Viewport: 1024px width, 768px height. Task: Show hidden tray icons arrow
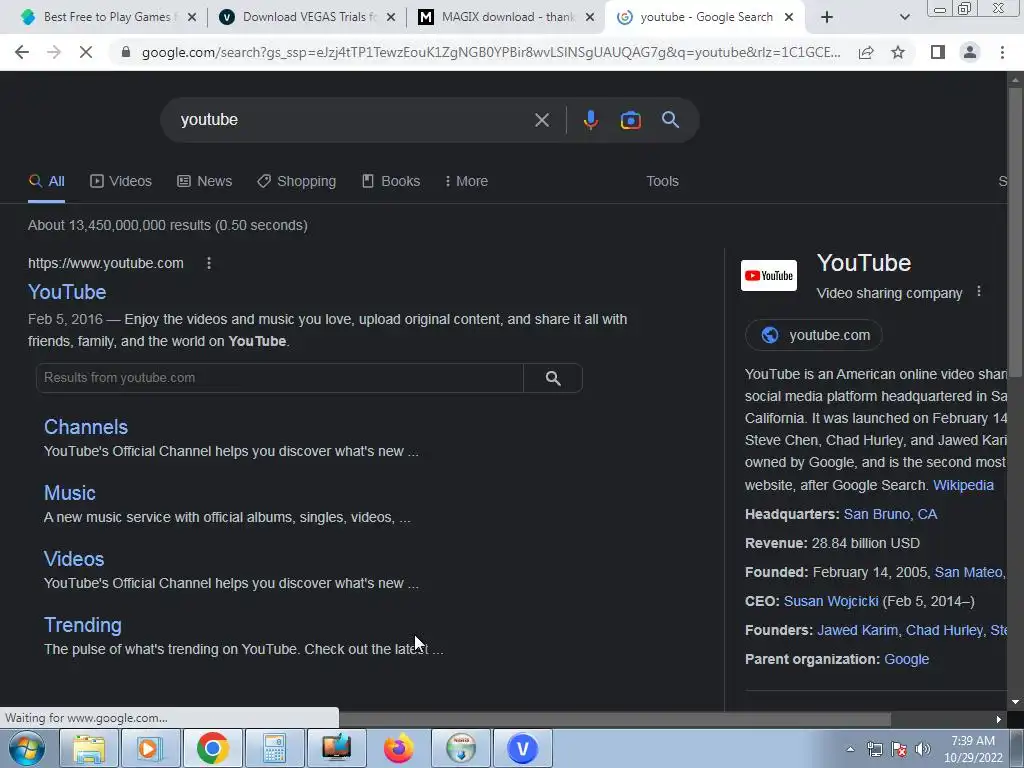click(x=850, y=749)
